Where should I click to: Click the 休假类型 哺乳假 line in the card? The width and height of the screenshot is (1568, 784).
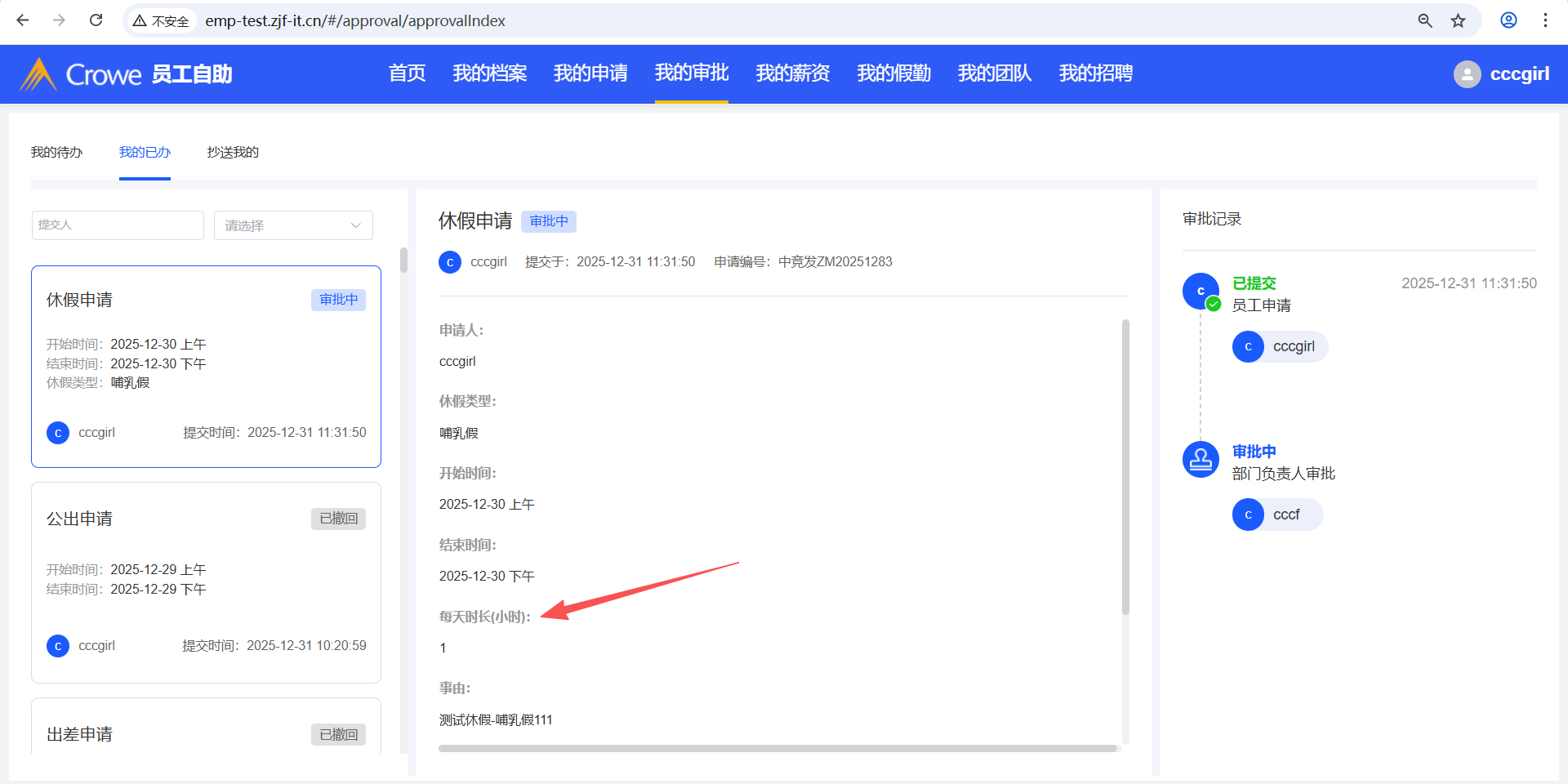coord(98,383)
